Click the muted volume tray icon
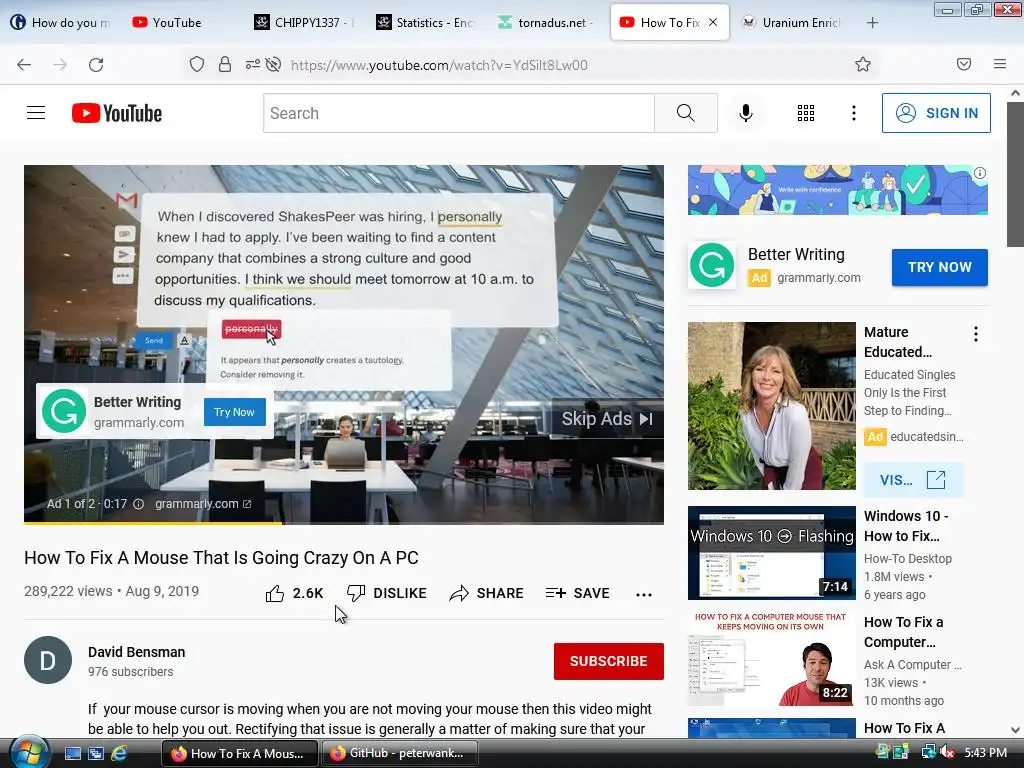 [x=946, y=753]
